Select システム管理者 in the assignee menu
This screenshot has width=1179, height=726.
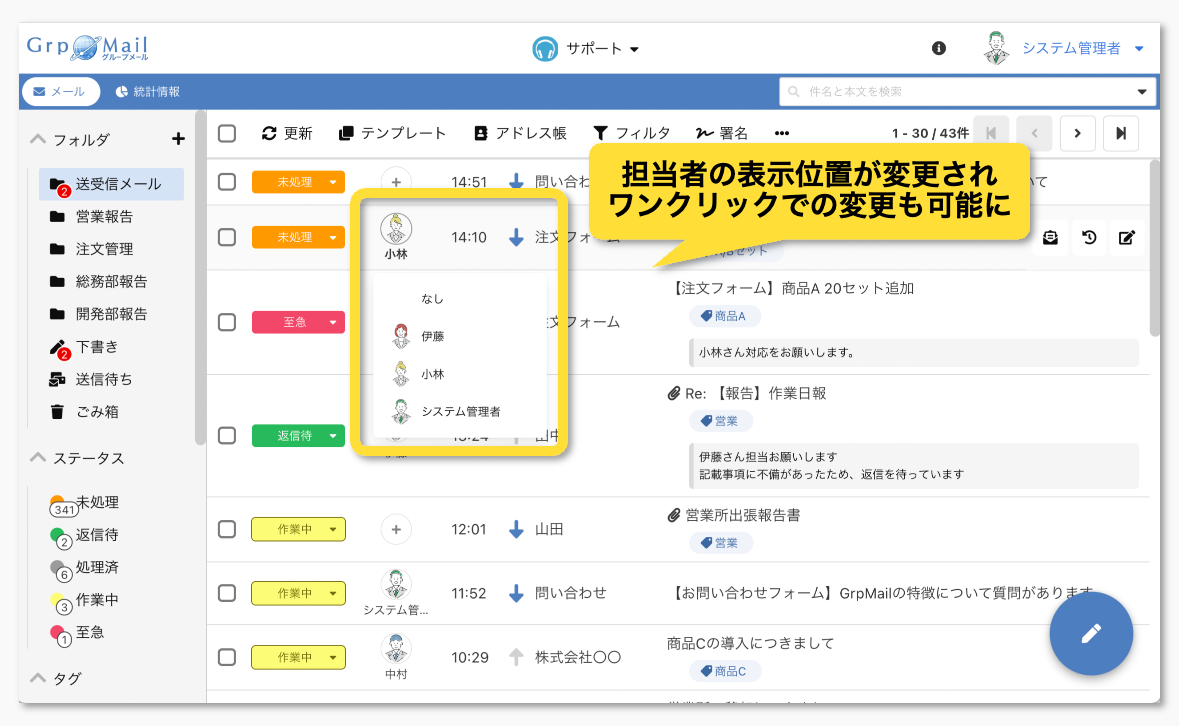[459, 411]
